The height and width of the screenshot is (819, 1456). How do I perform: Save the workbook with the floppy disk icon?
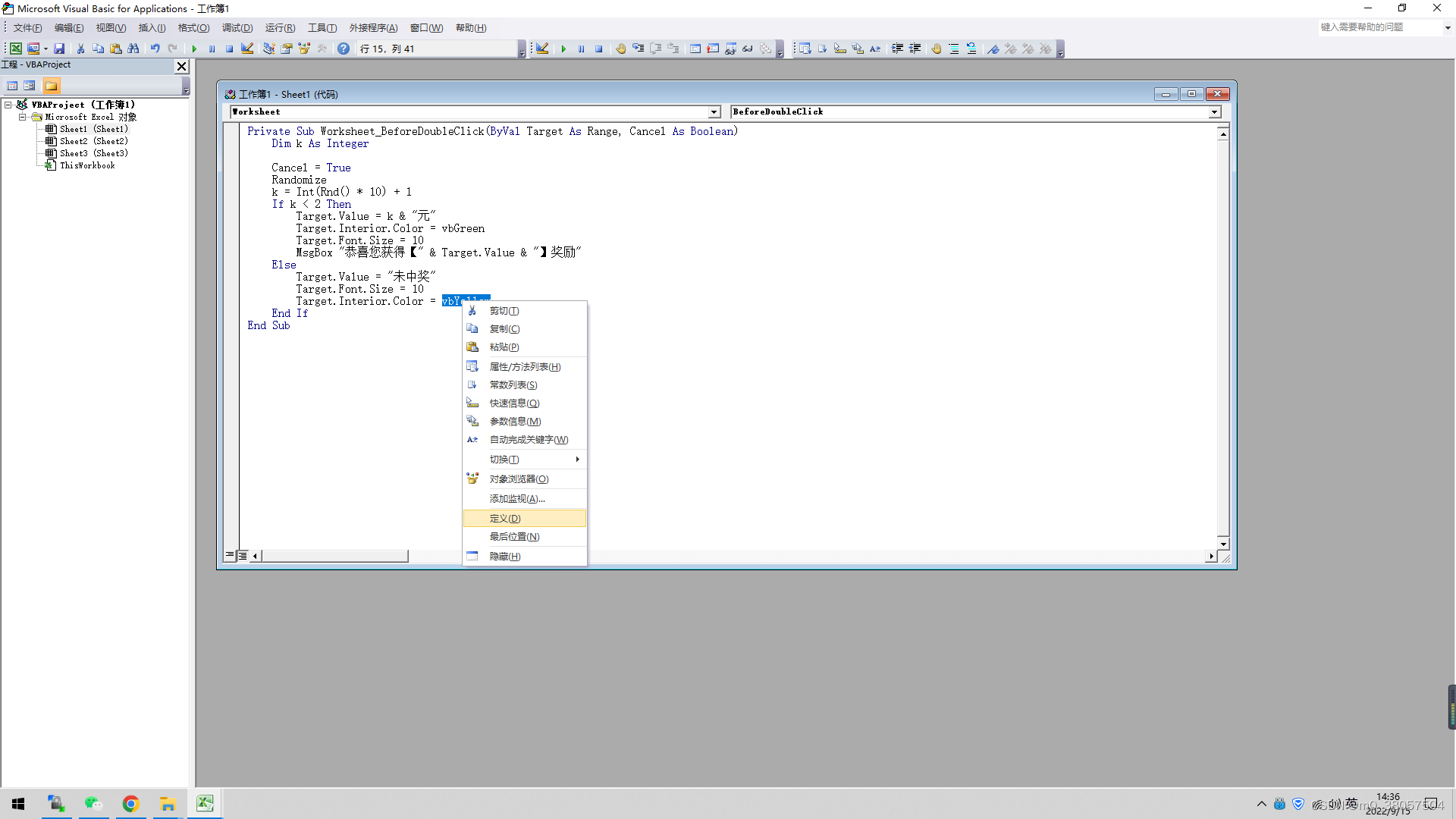click(x=59, y=49)
